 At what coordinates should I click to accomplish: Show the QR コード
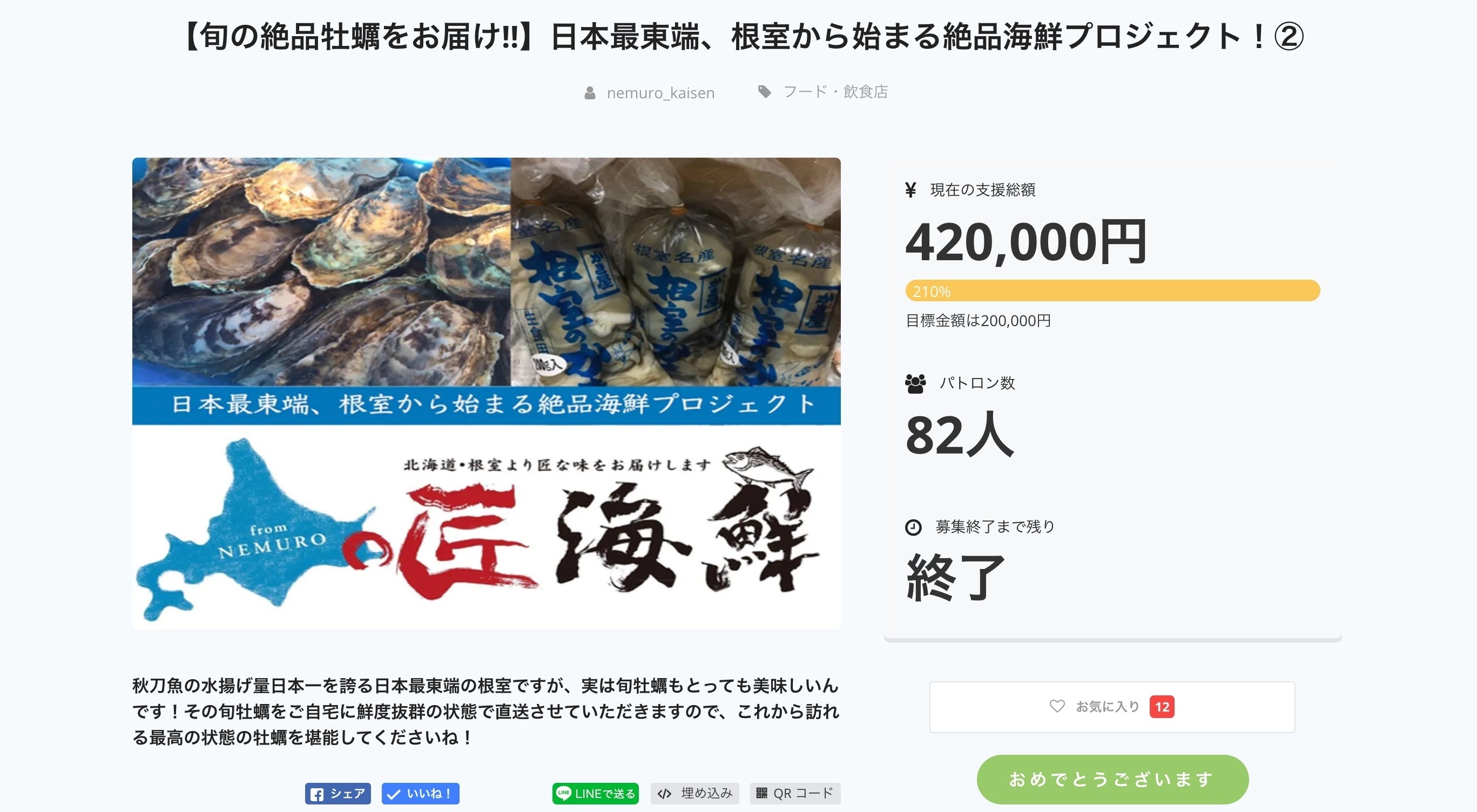(795, 794)
